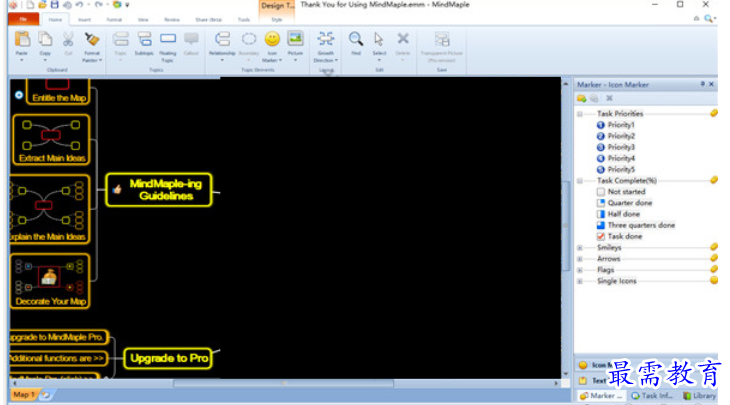Click the vertical scrollbar thumb of the canvas
Screen dimensions: 730x405
pyautogui.click(x=566, y=225)
